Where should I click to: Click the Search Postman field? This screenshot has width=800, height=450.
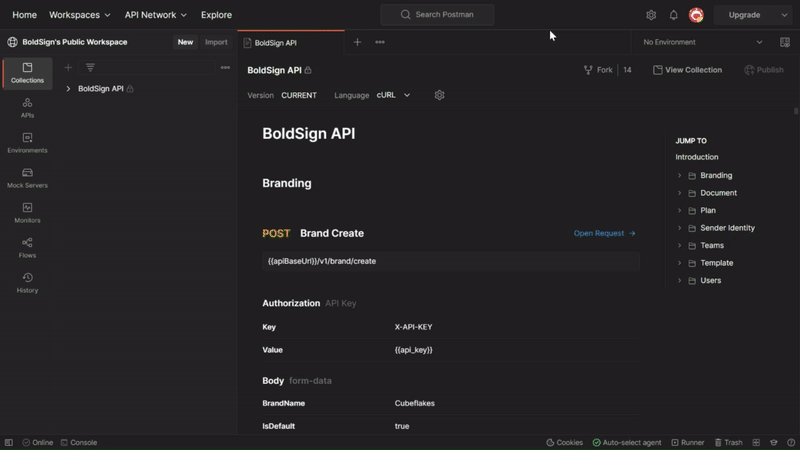point(437,15)
